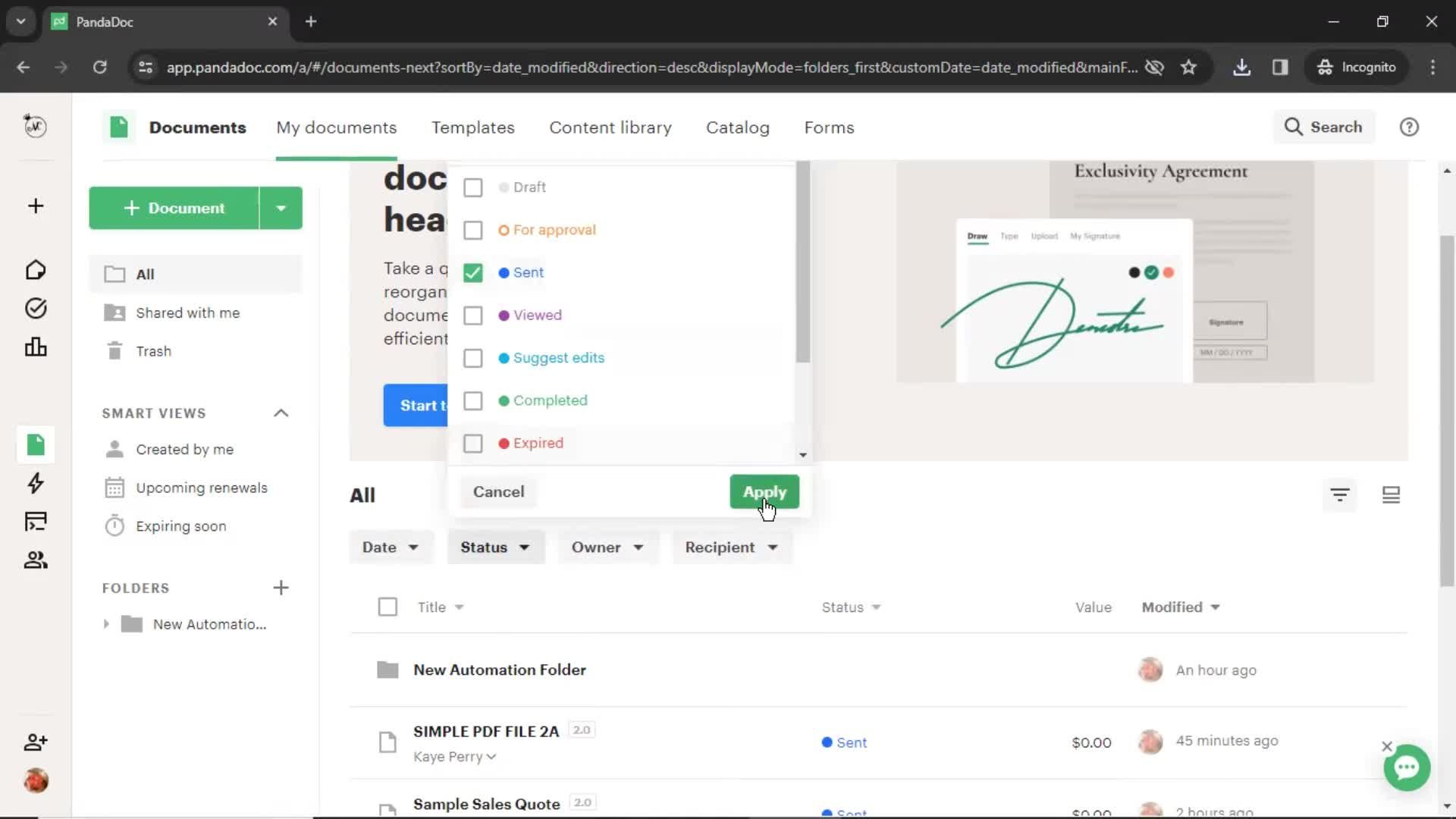This screenshot has width=1456, height=819.
Task: Toggle the Sent status checkbox
Action: [x=475, y=272]
